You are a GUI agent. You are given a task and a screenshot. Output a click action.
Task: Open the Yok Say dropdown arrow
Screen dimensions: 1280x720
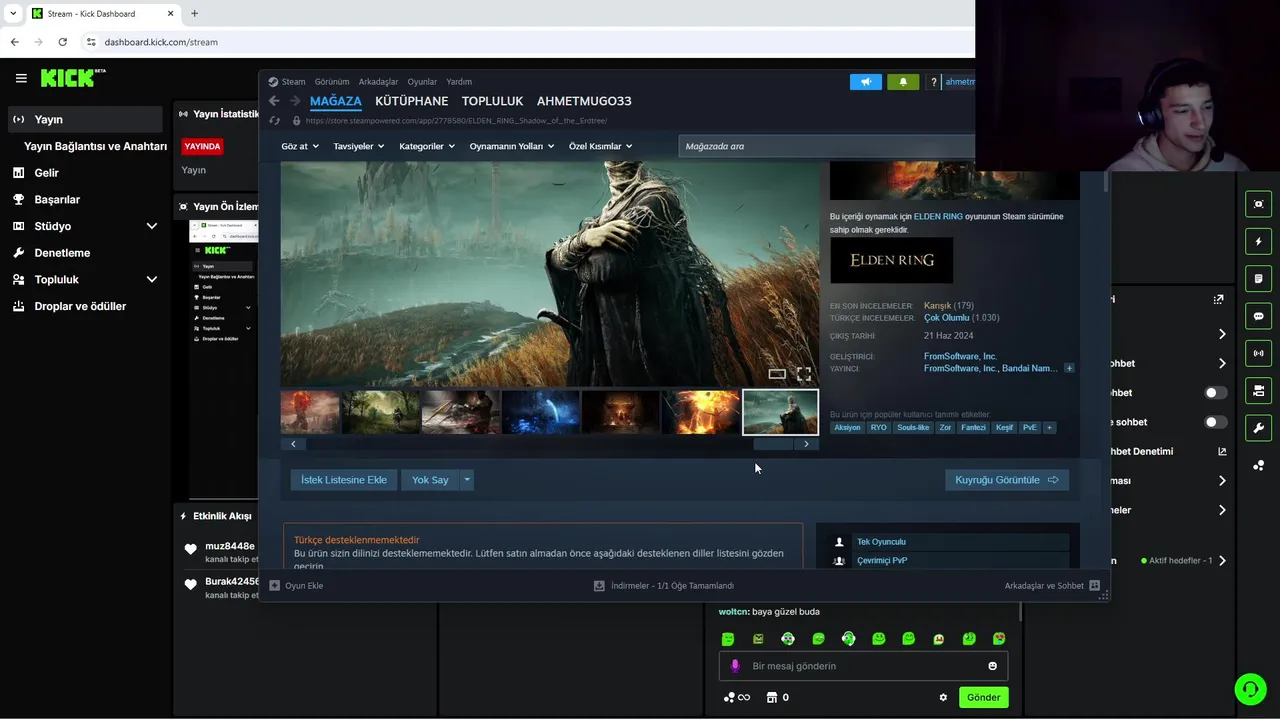[x=466, y=480]
